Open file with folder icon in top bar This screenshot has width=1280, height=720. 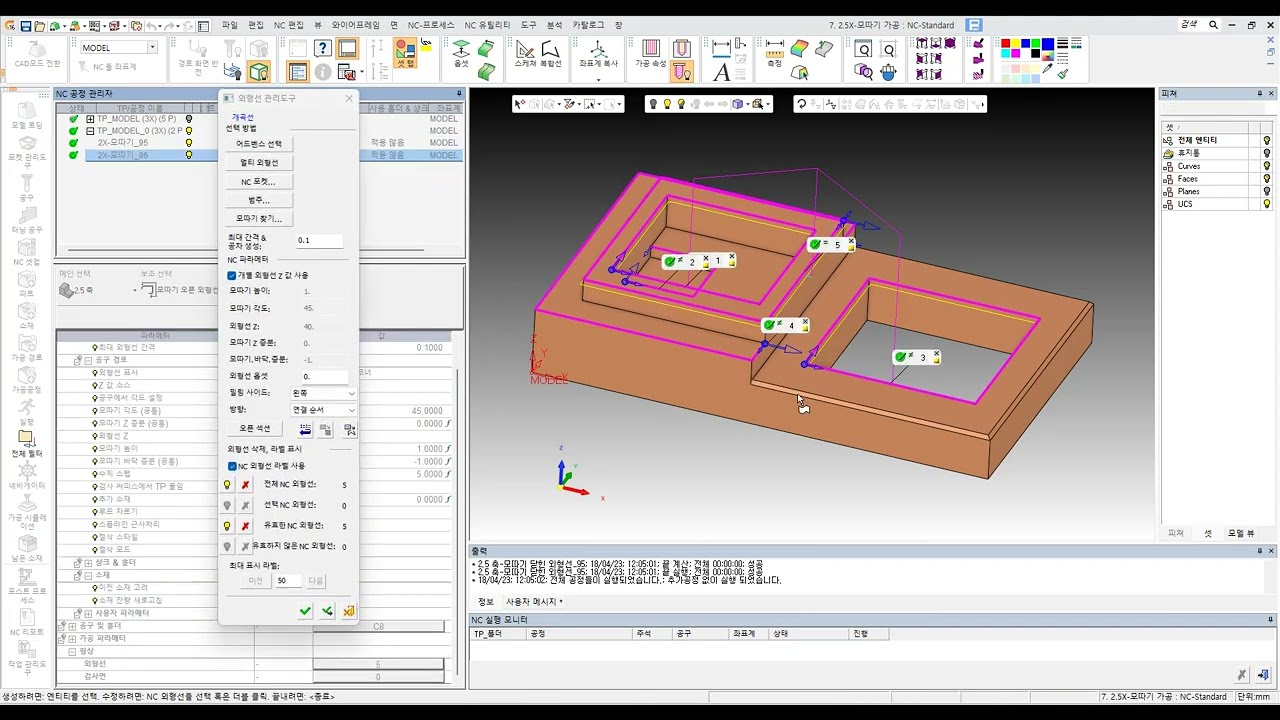(41, 25)
